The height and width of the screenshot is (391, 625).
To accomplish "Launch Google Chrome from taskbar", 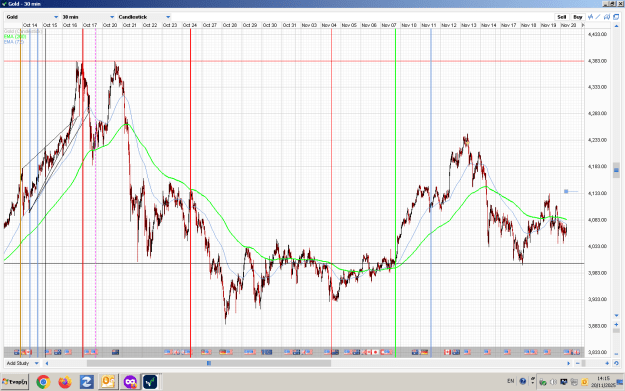I will [x=43, y=382].
